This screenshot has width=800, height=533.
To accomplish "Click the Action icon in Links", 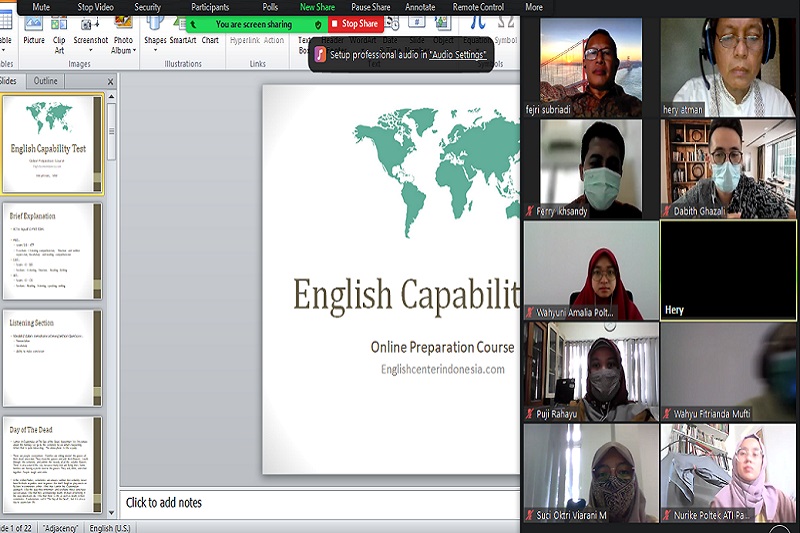I will pos(274,40).
